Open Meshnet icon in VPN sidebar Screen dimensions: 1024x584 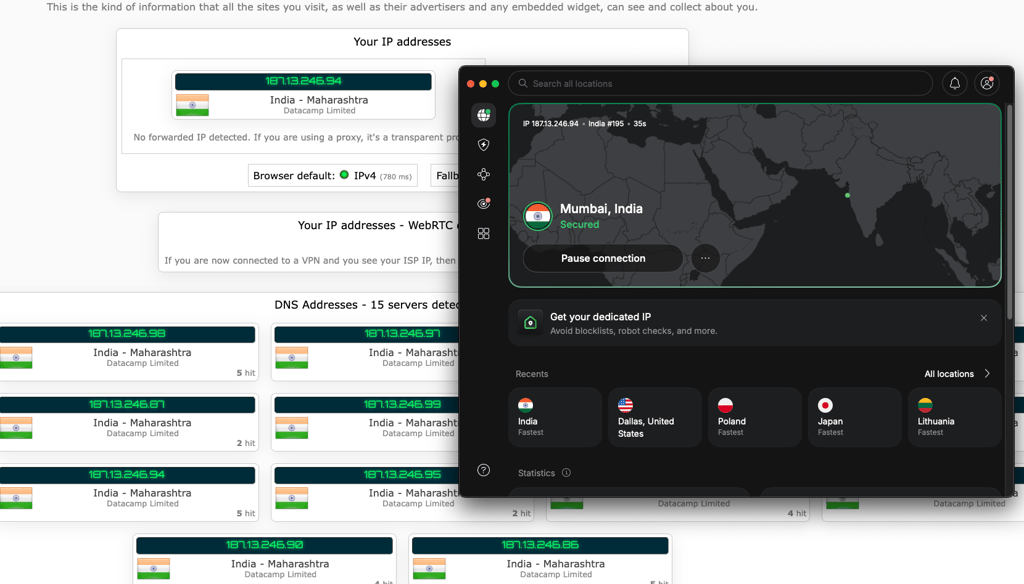coord(483,174)
